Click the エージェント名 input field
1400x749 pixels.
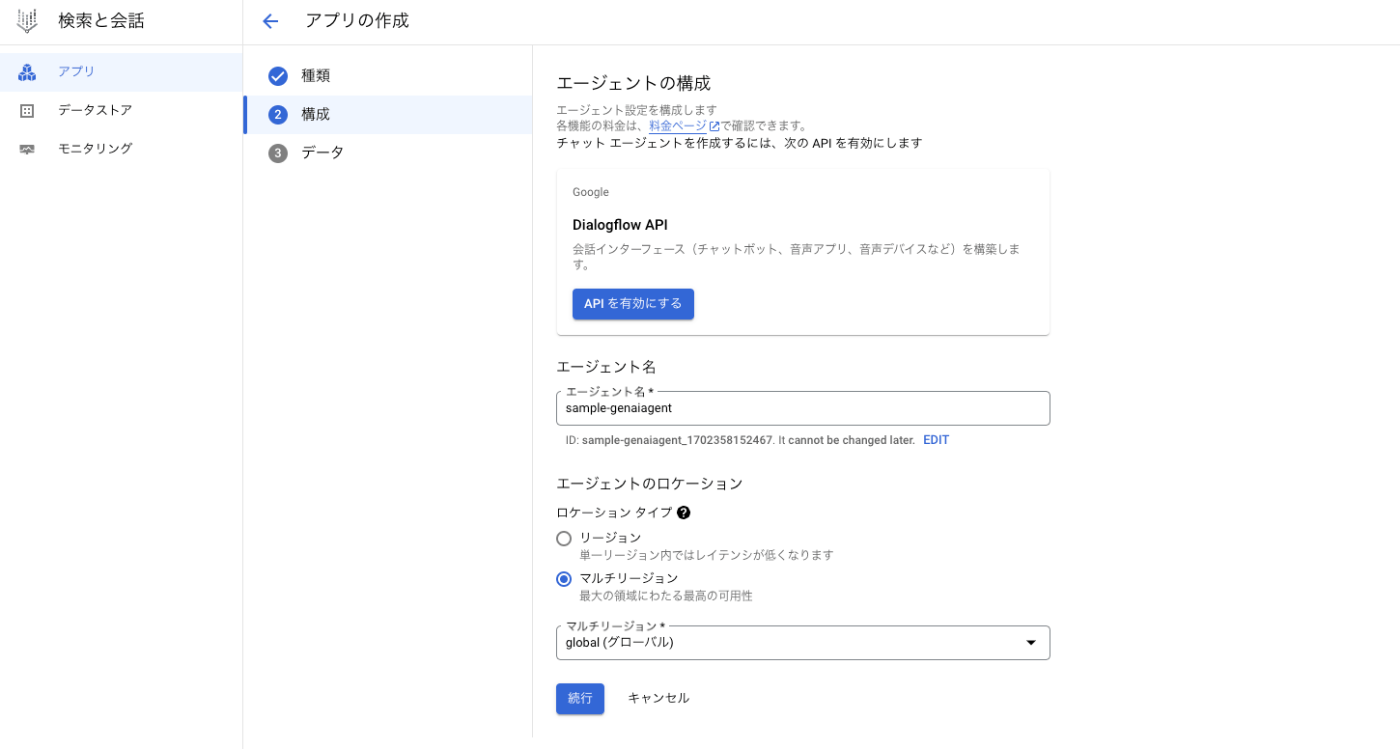pyautogui.click(x=803, y=408)
